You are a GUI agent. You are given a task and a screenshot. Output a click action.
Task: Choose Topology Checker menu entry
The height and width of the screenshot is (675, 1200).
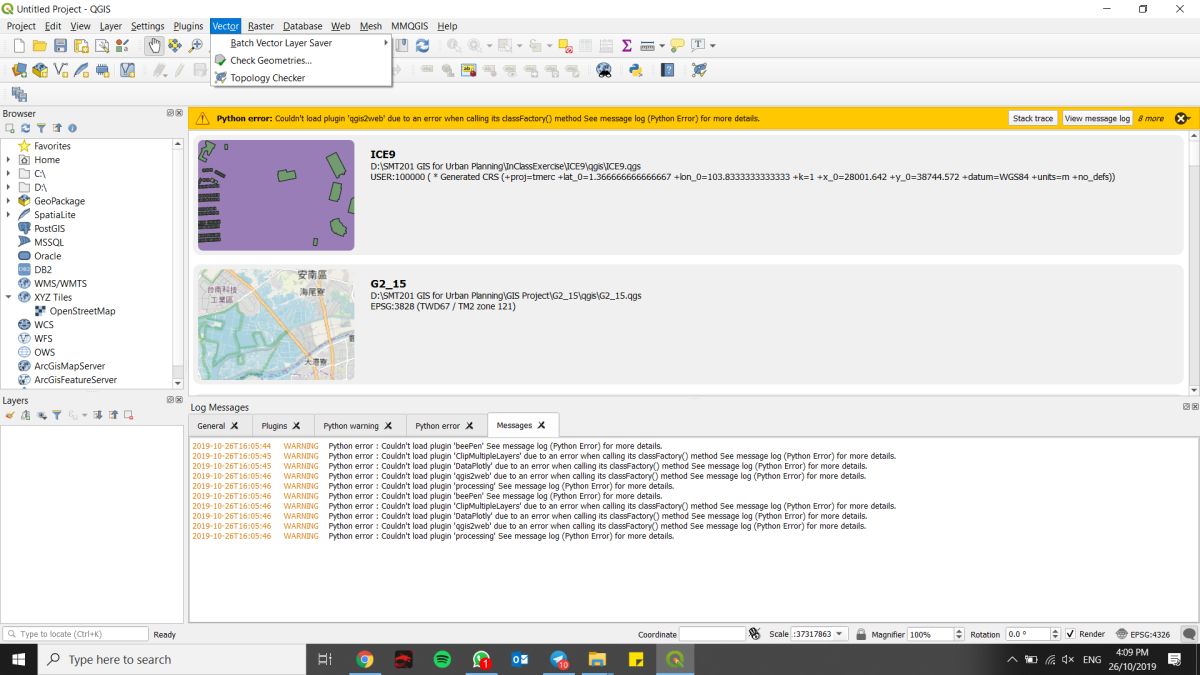coord(301,78)
